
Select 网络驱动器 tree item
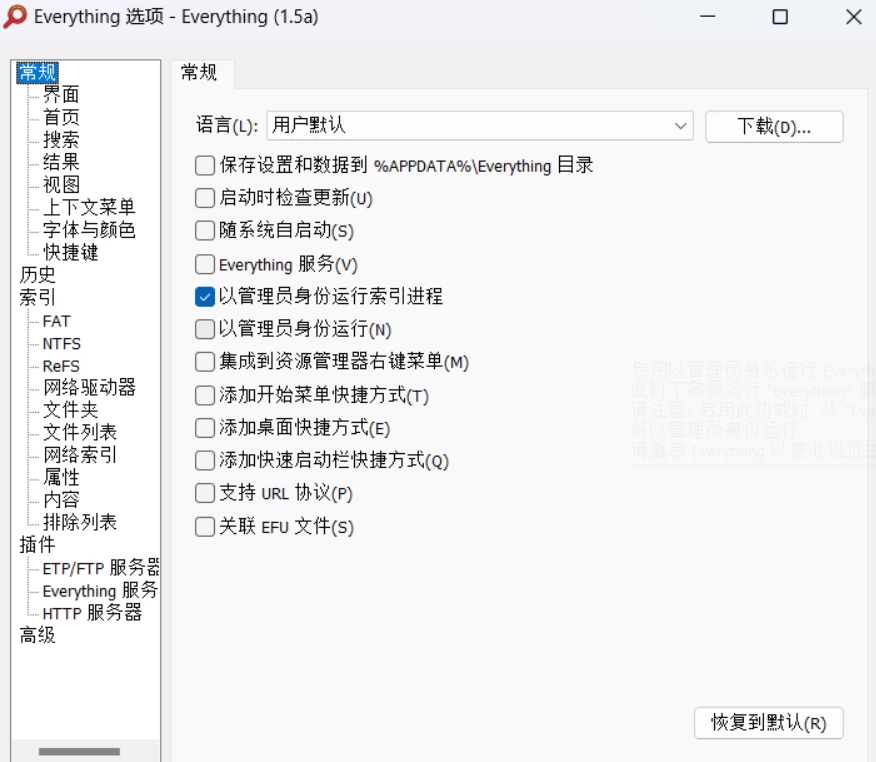pyautogui.click(x=89, y=387)
